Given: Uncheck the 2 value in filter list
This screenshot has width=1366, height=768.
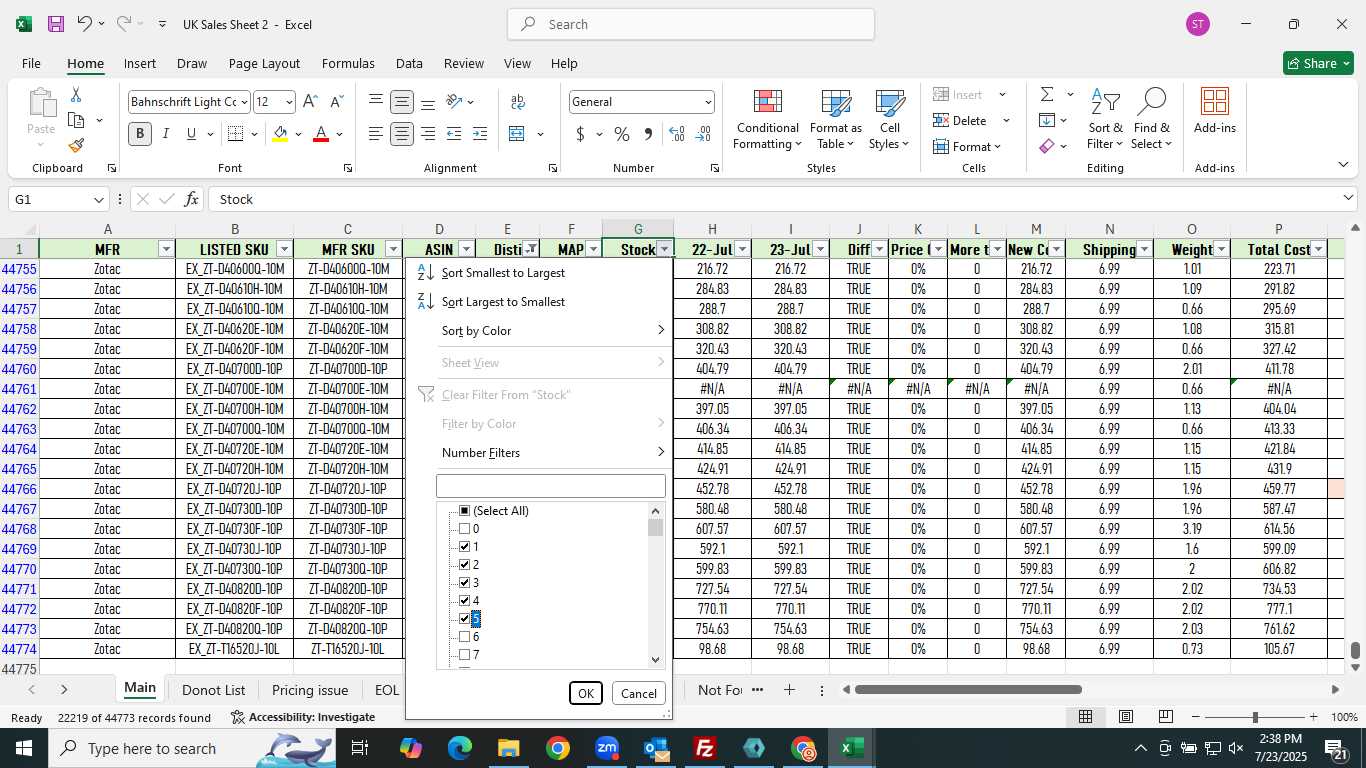Looking at the screenshot, I should (x=464, y=565).
